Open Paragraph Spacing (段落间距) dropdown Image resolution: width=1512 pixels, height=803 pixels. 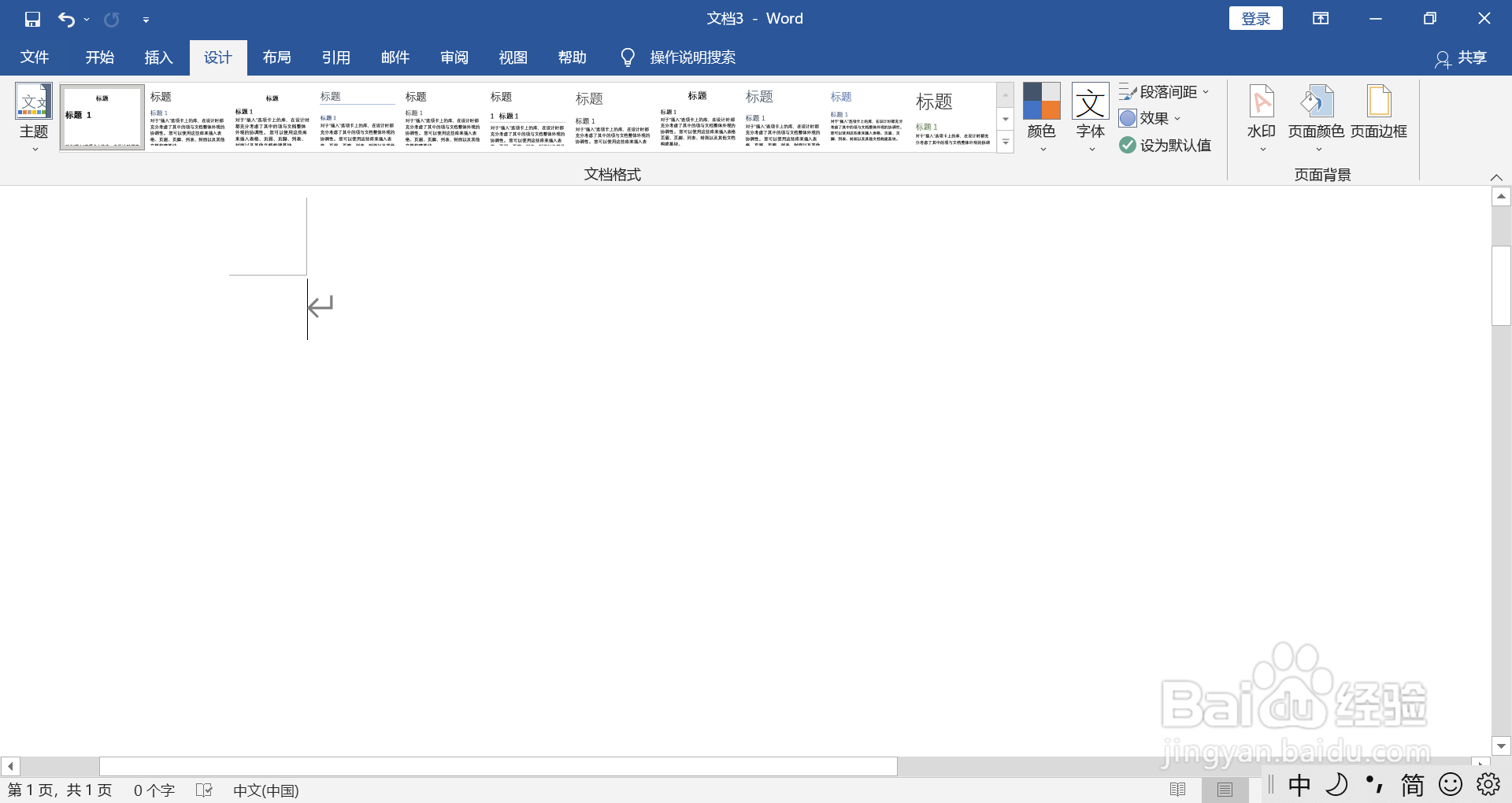click(x=1164, y=92)
